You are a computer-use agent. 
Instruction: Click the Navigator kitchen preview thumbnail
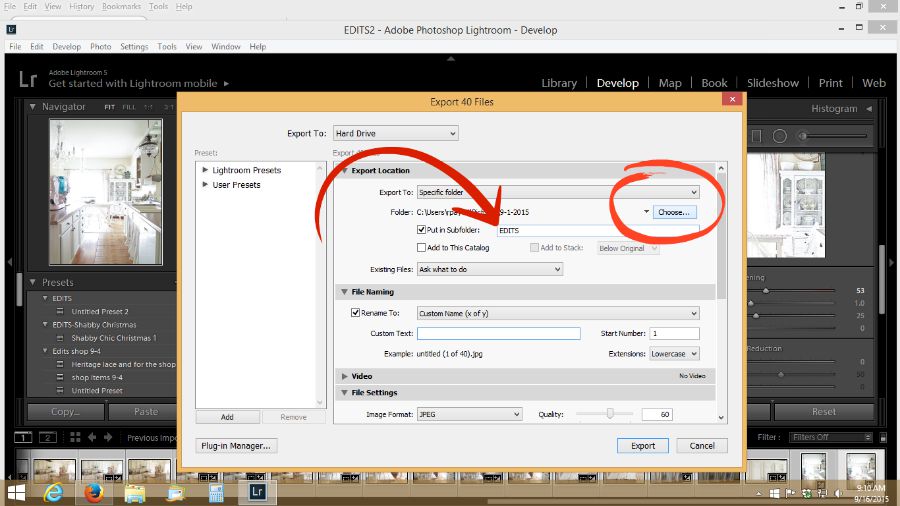pos(106,192)
